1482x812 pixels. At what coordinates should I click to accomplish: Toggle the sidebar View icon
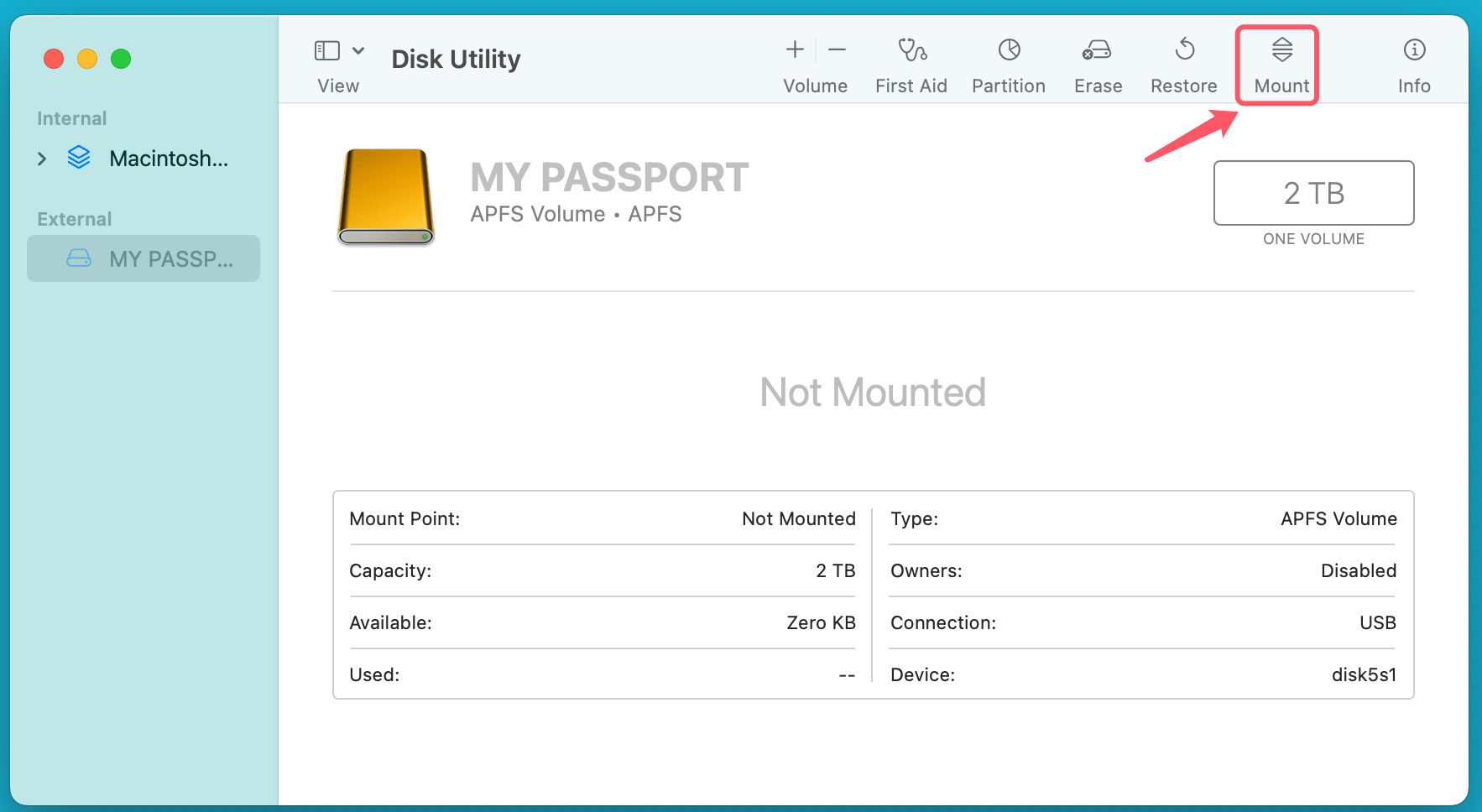(x=327, y=51)
